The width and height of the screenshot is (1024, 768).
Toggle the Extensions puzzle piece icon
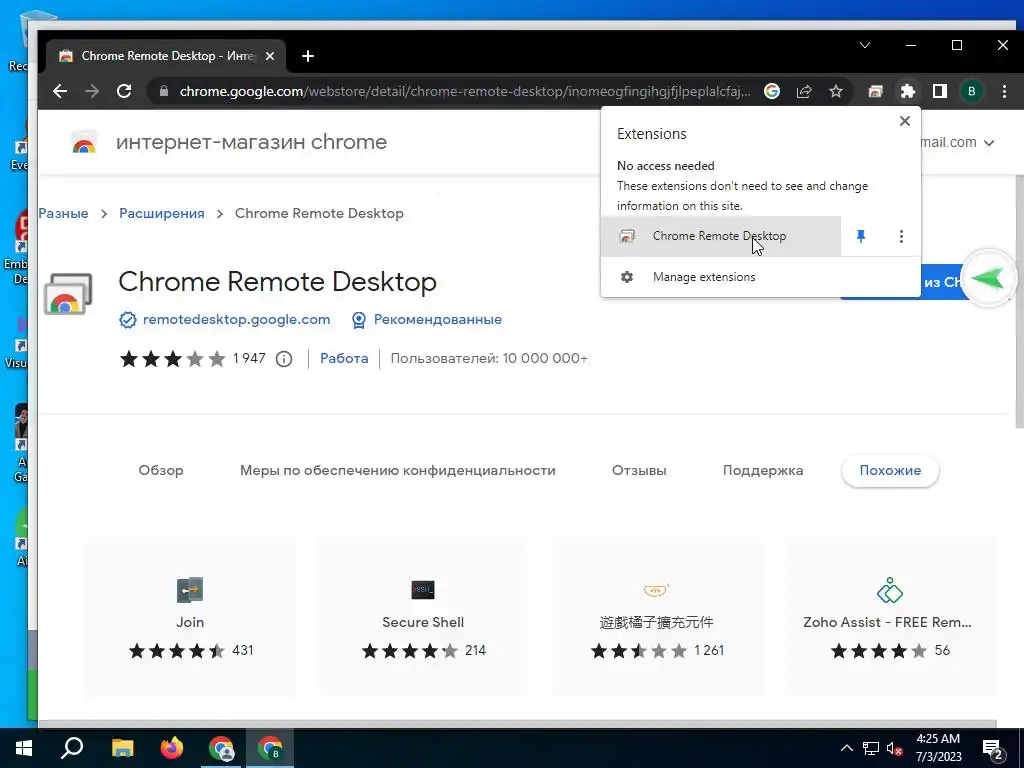[908, 91]
